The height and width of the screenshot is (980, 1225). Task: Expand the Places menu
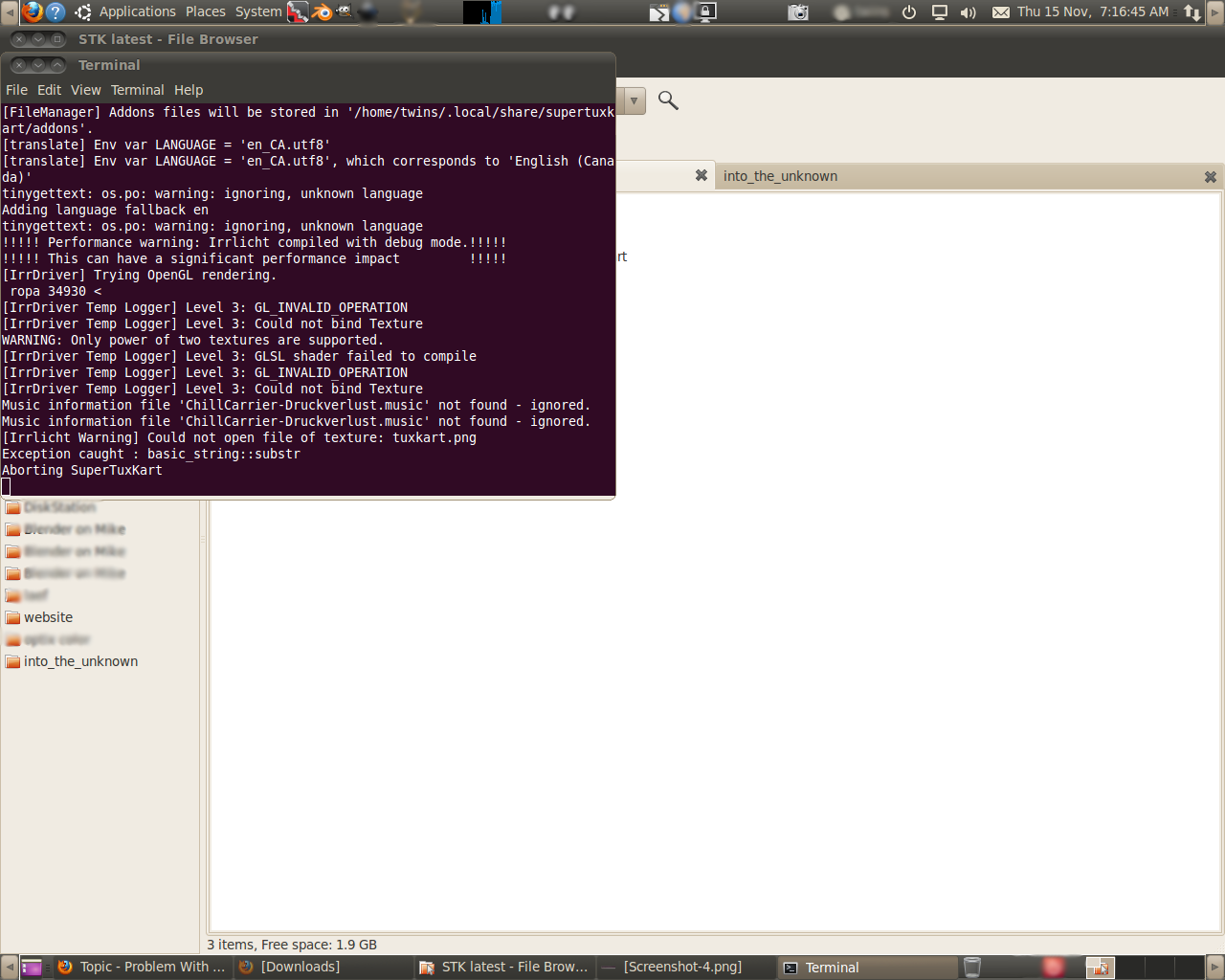(205, 11)
